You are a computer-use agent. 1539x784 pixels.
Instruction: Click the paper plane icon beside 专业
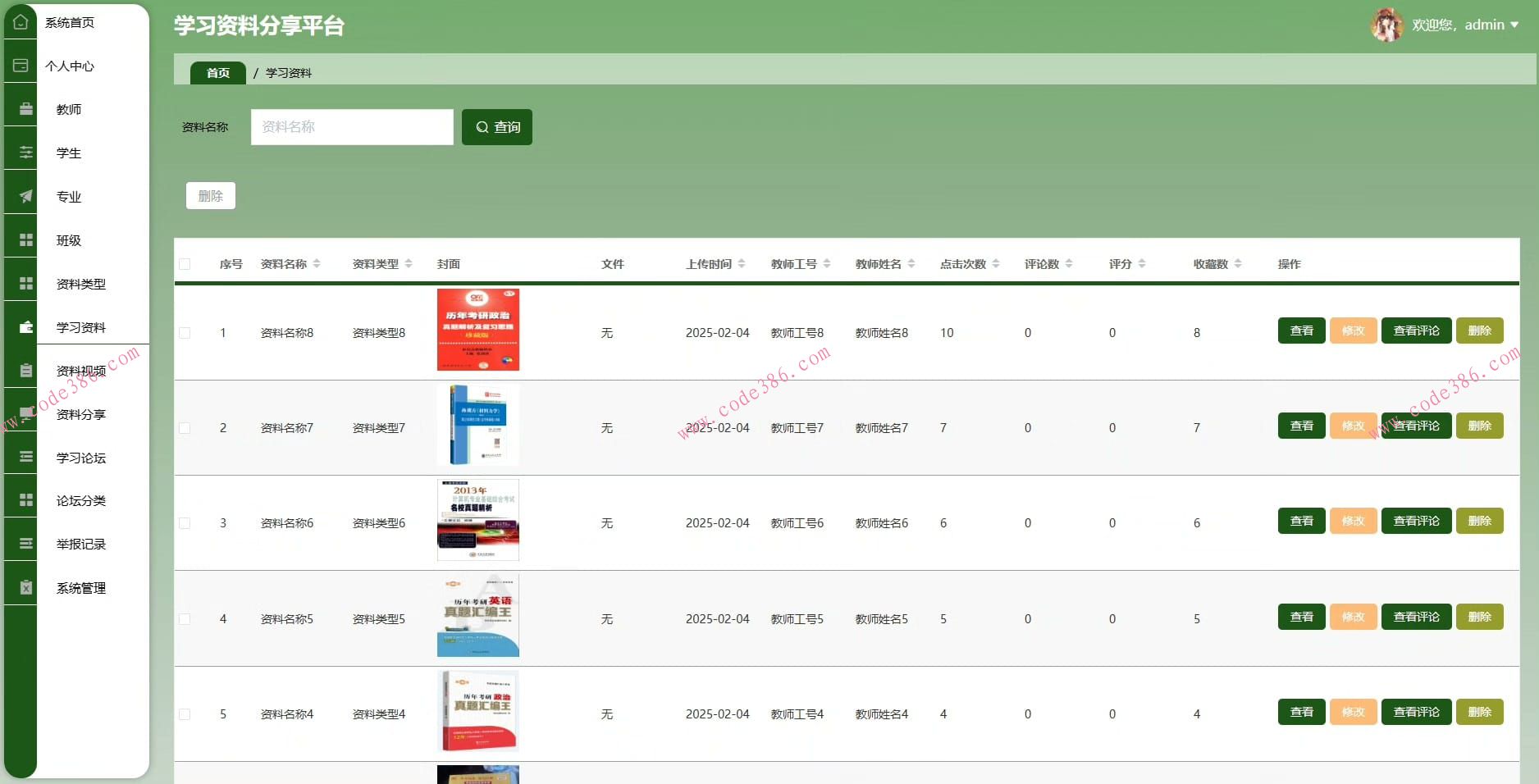pyautogui.click(x=26, y=196)
